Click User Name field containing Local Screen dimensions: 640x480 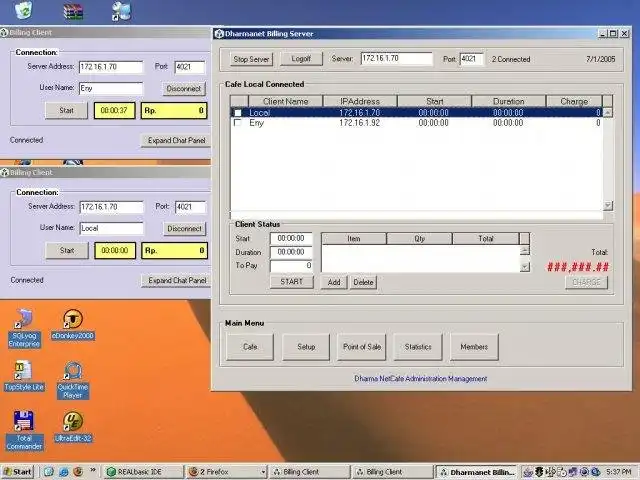(x=111, y=228)
